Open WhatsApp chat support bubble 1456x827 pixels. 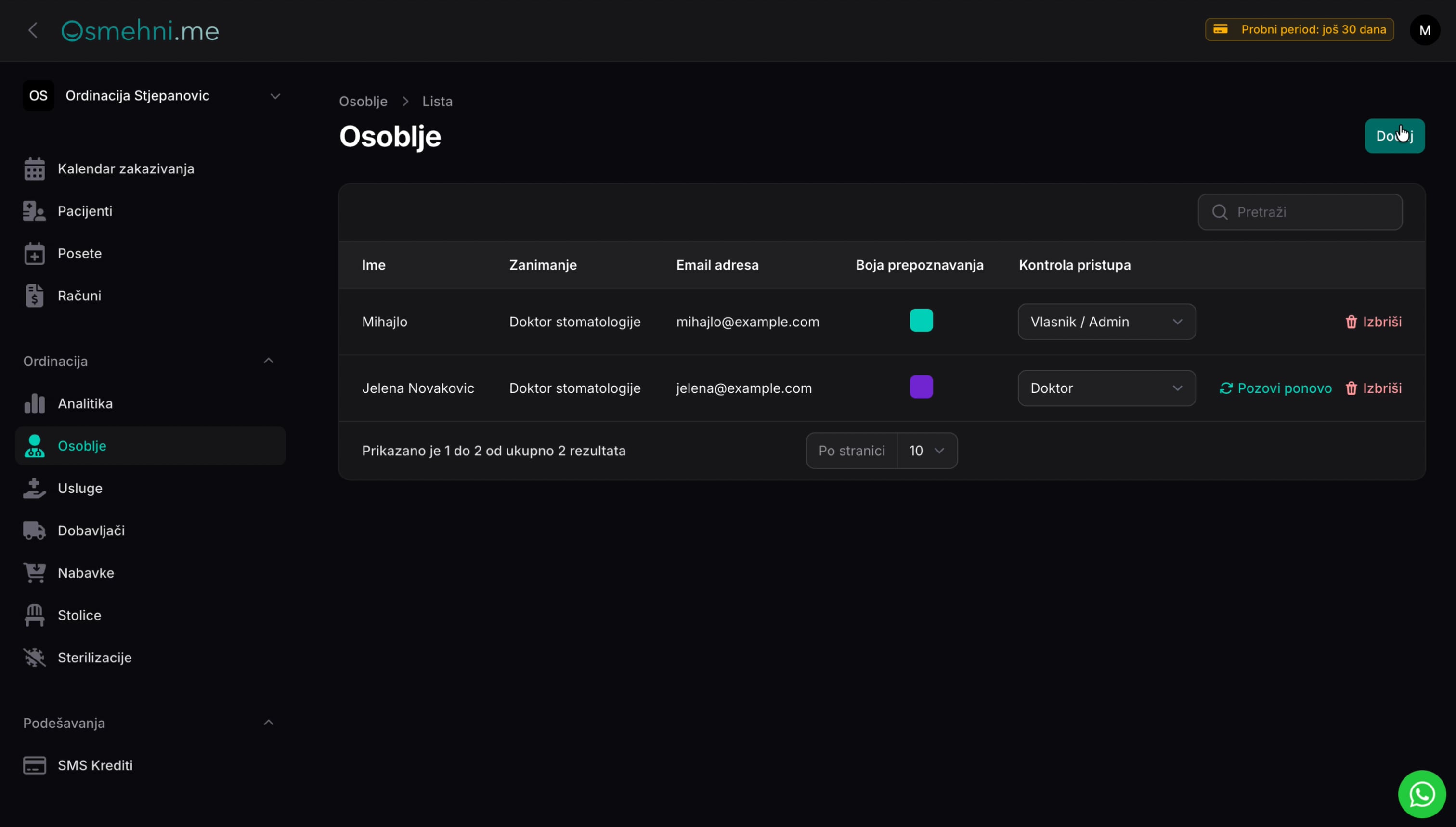tap(1421, 794)
